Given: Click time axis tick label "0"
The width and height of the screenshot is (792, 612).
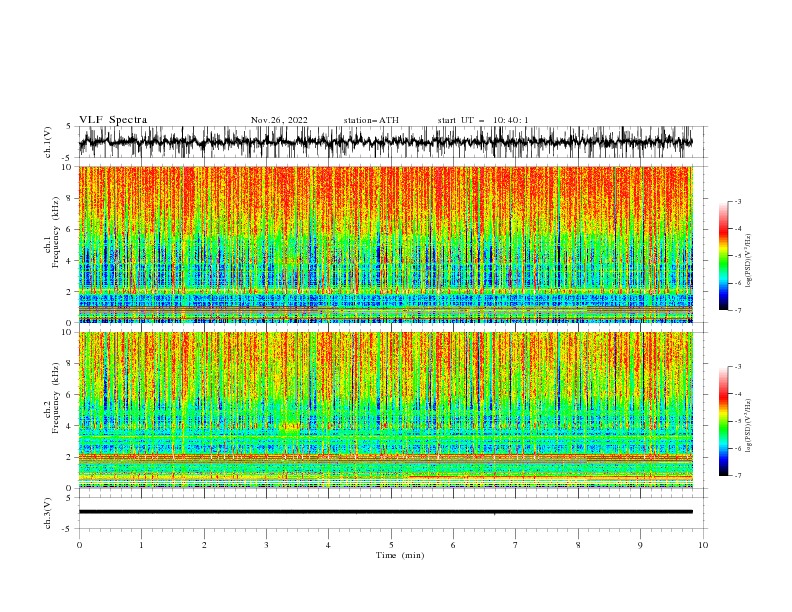Looking at the screenshot, I should point(79,545).
